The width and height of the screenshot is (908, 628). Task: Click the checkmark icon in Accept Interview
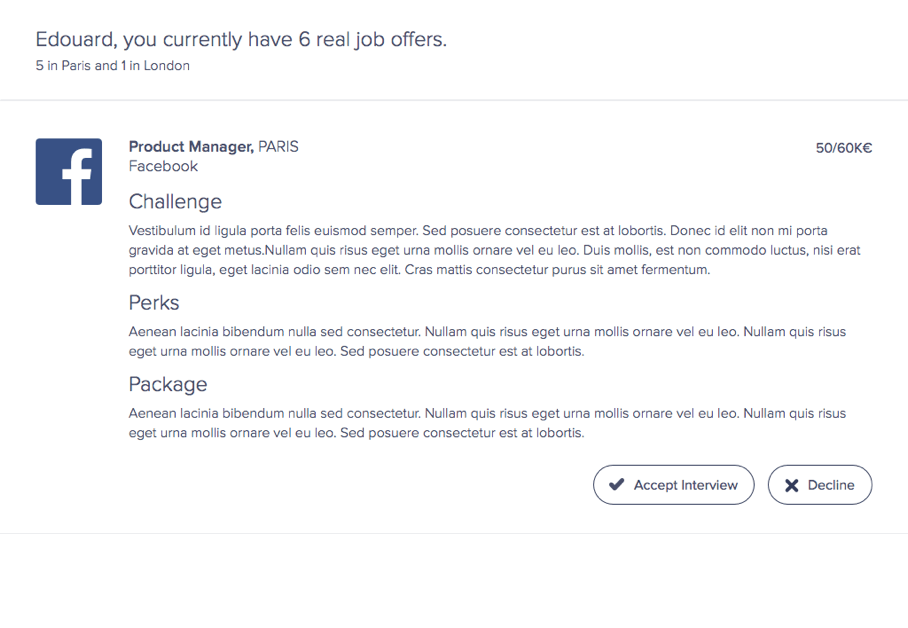[617, 484]
